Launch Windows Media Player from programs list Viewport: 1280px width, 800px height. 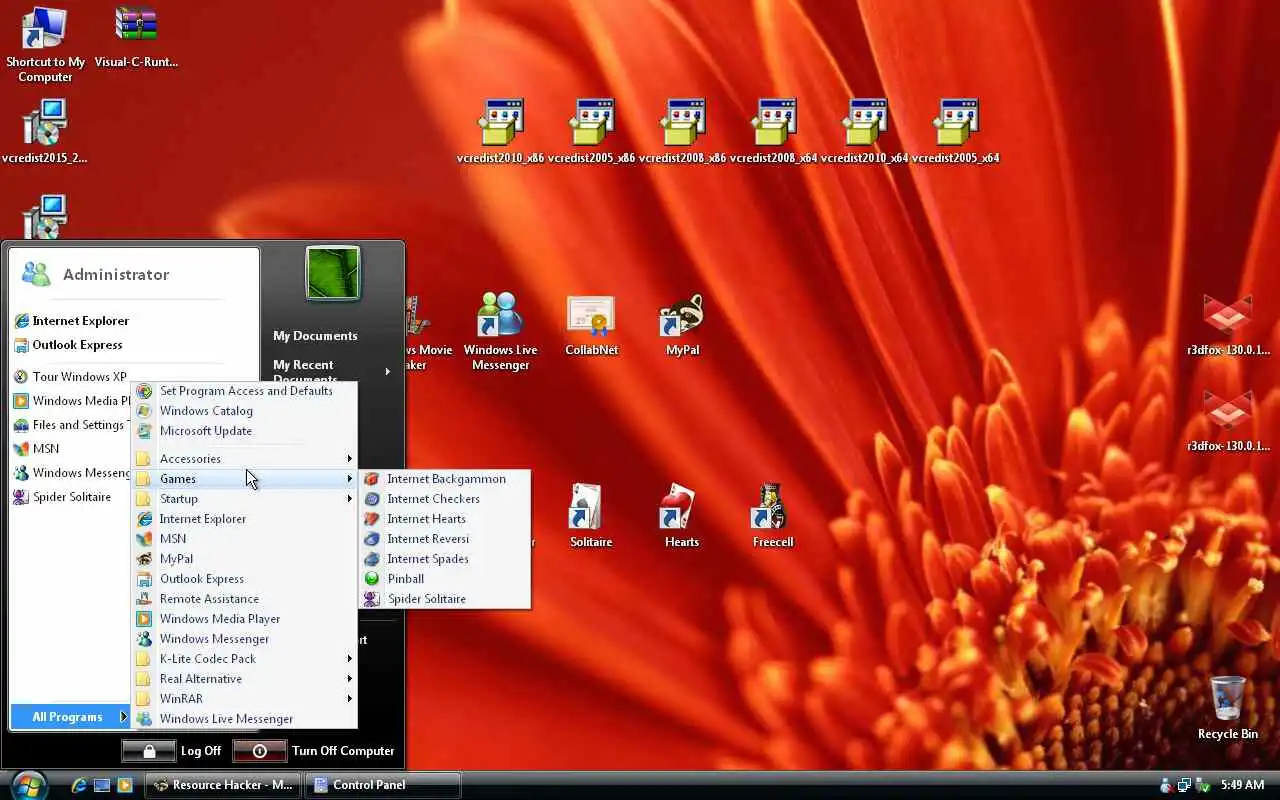(245, 619)
